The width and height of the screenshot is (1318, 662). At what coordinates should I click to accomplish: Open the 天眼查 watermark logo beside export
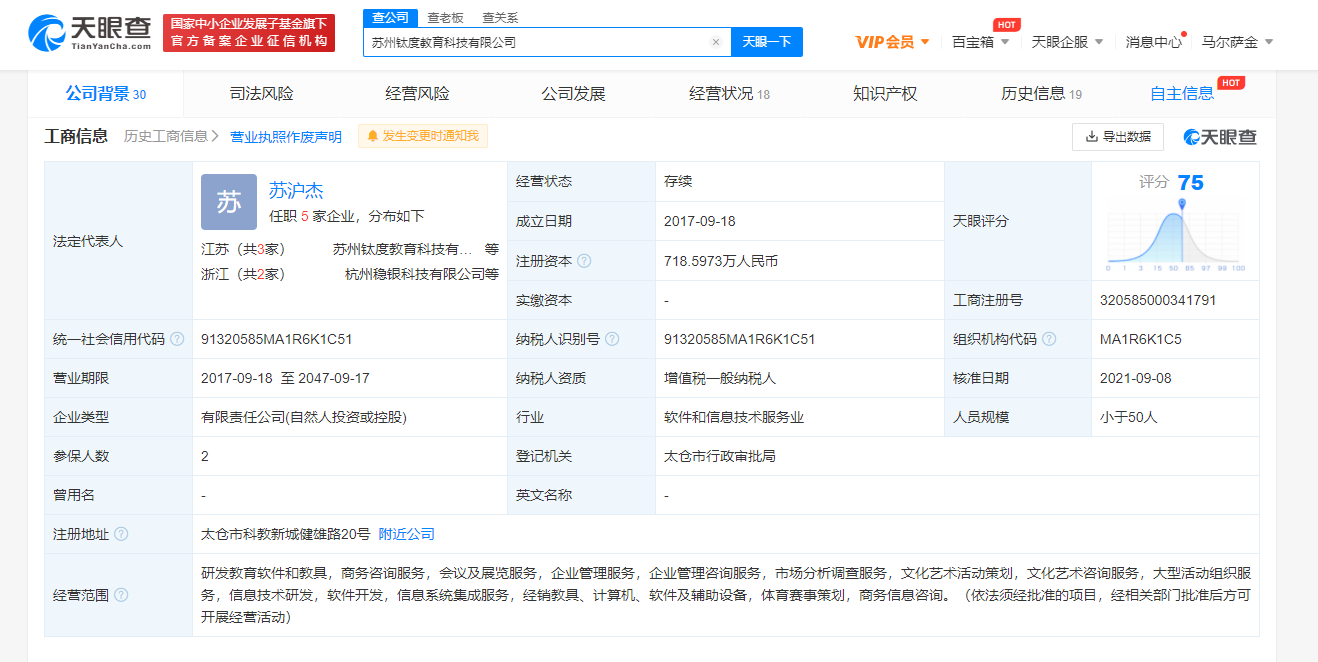click(1220, 137)
